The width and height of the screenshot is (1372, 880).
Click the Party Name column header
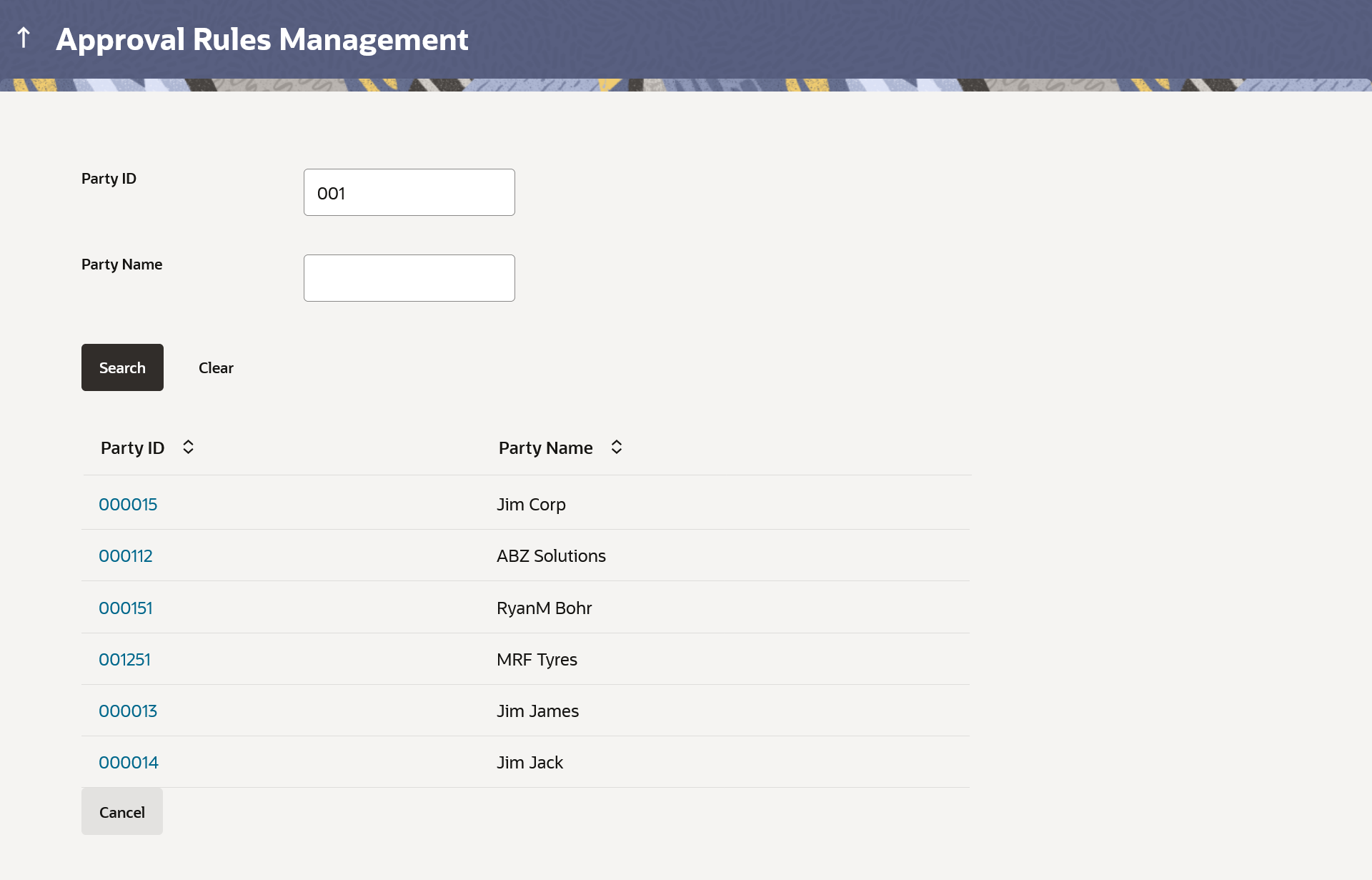546,448
